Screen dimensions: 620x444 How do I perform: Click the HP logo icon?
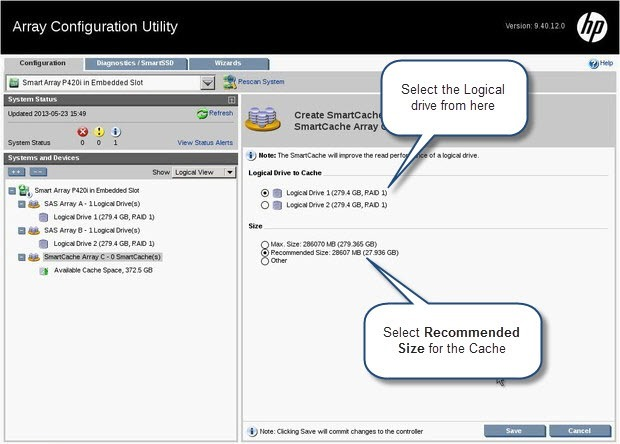tap(592, 26)
